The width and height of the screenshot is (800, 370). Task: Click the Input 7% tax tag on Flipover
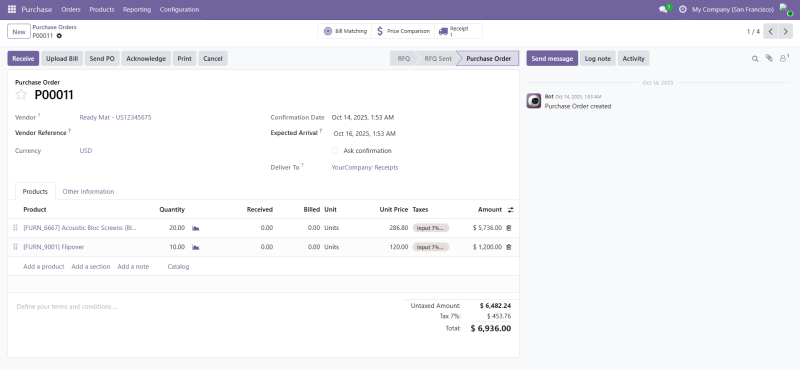pyautogui.click(x=431, y=247)
